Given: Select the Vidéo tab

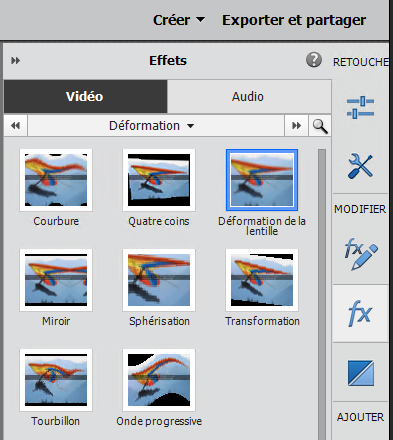Looking at the screenshot, I should tap(85, 97).
